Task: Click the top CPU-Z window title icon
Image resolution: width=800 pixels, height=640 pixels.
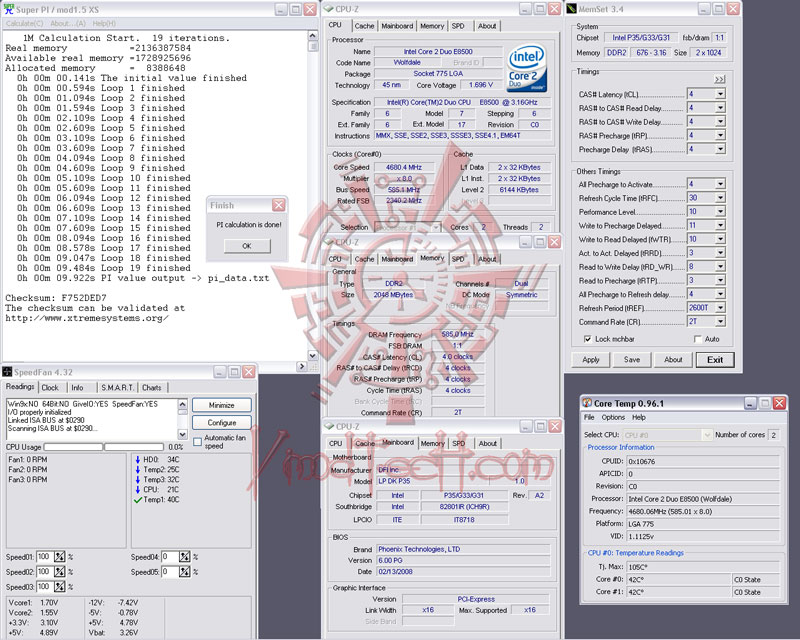Action: [329, 9]
